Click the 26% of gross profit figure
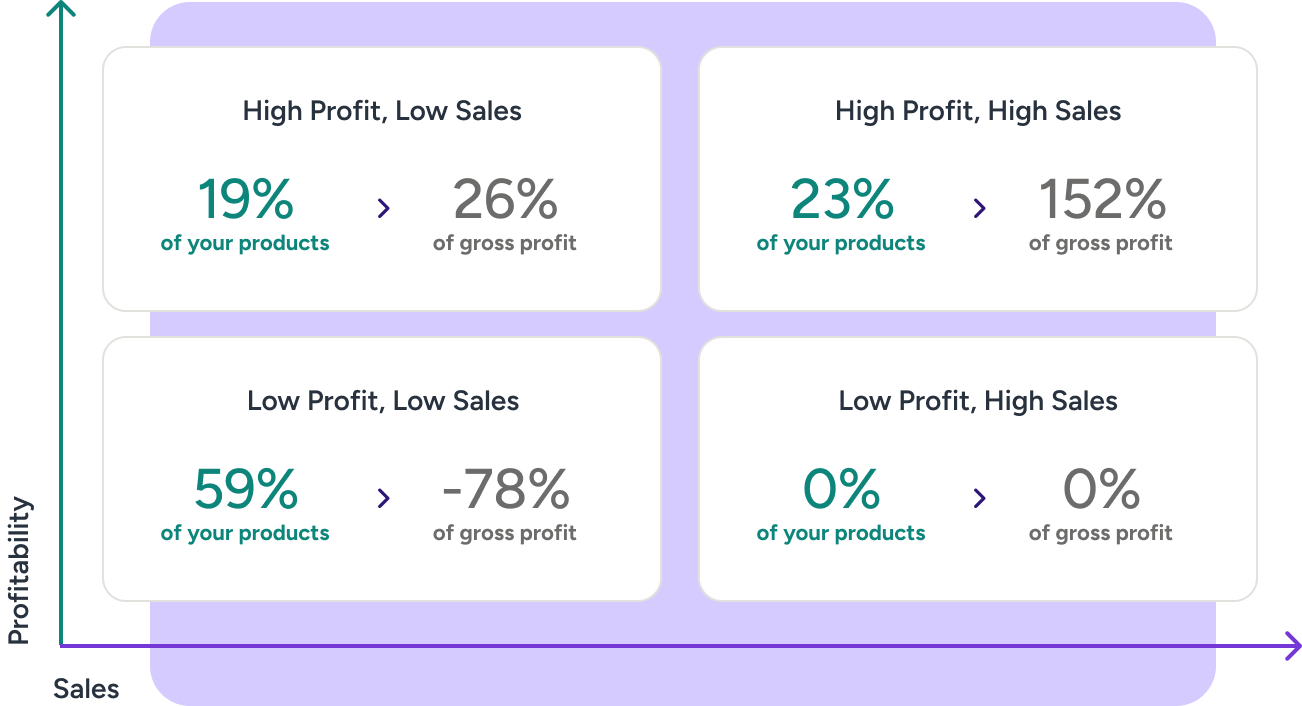1302x706 pixels. click(505, 200)
